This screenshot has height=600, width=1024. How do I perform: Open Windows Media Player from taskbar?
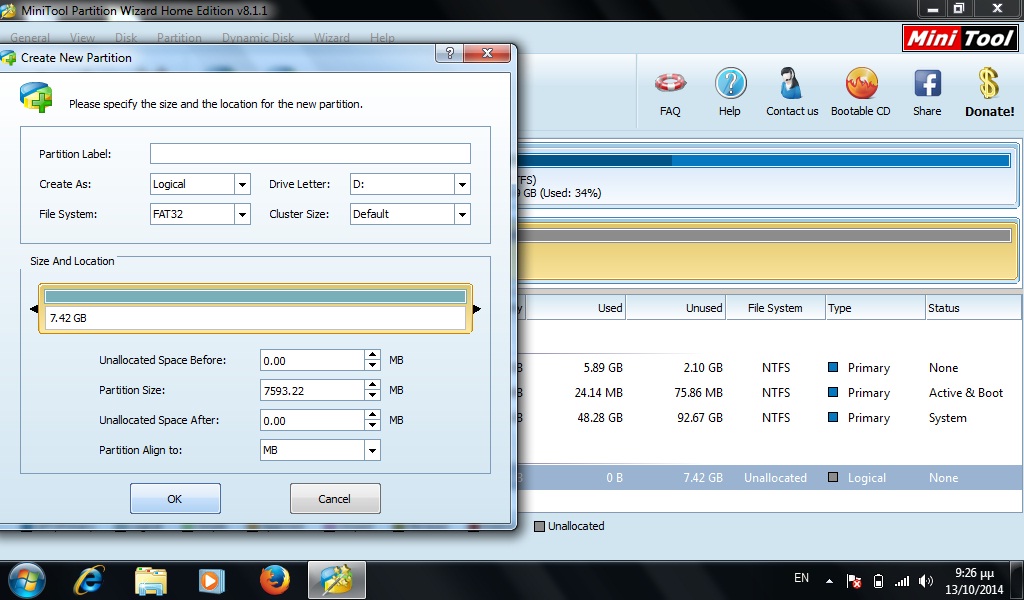click(x=212, y=580)
